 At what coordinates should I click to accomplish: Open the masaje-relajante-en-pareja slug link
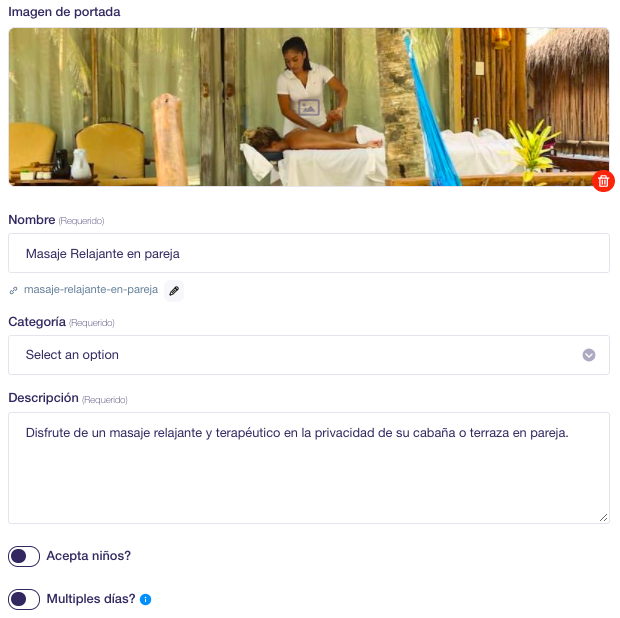(91, 290)
